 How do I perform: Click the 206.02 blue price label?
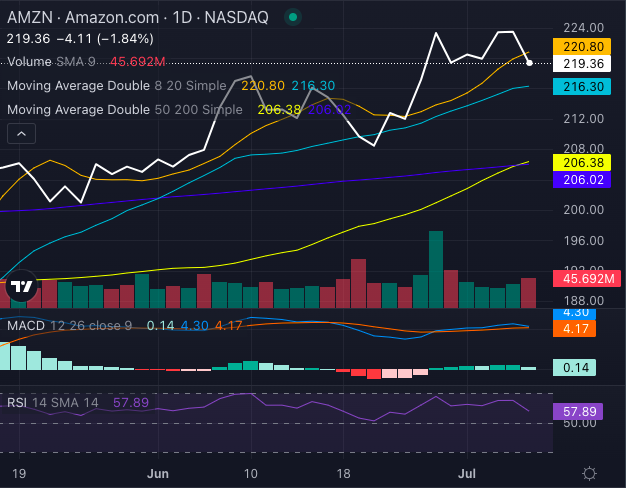[x=582, y=179]
